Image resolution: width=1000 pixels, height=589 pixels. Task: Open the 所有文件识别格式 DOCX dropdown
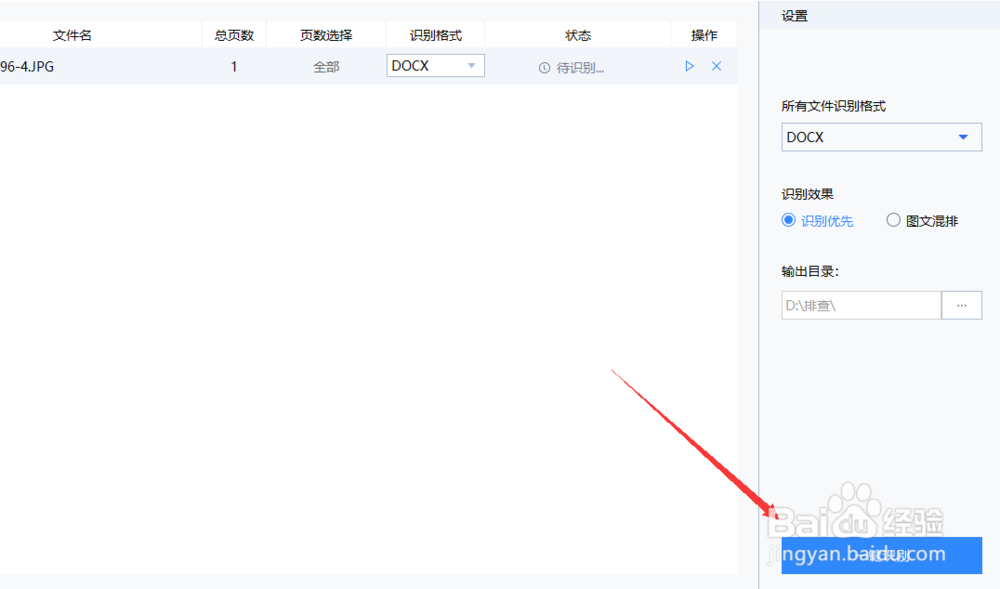881,137
